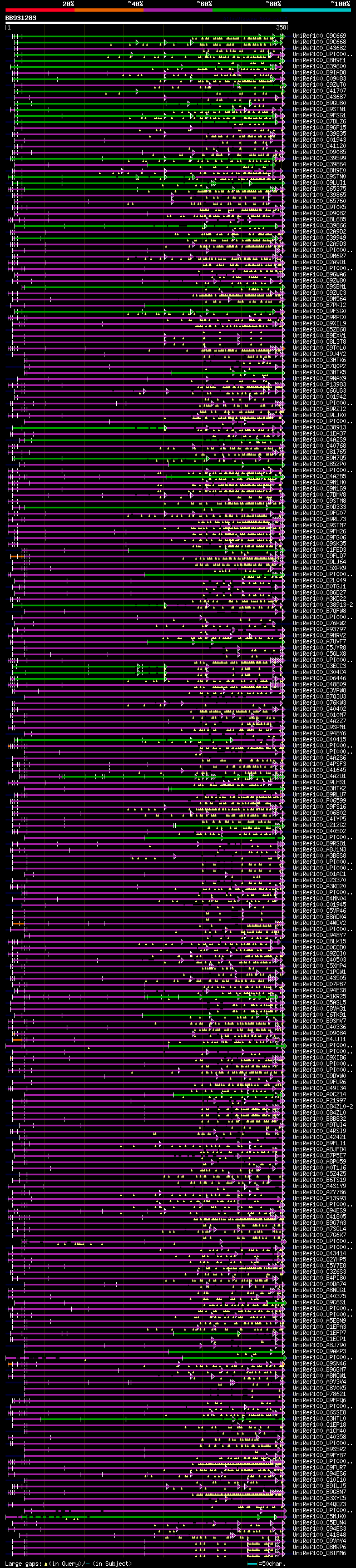Select the UniRef100_P13983 row label
This screenshot has height=1568, width=356.
(319, 384)
